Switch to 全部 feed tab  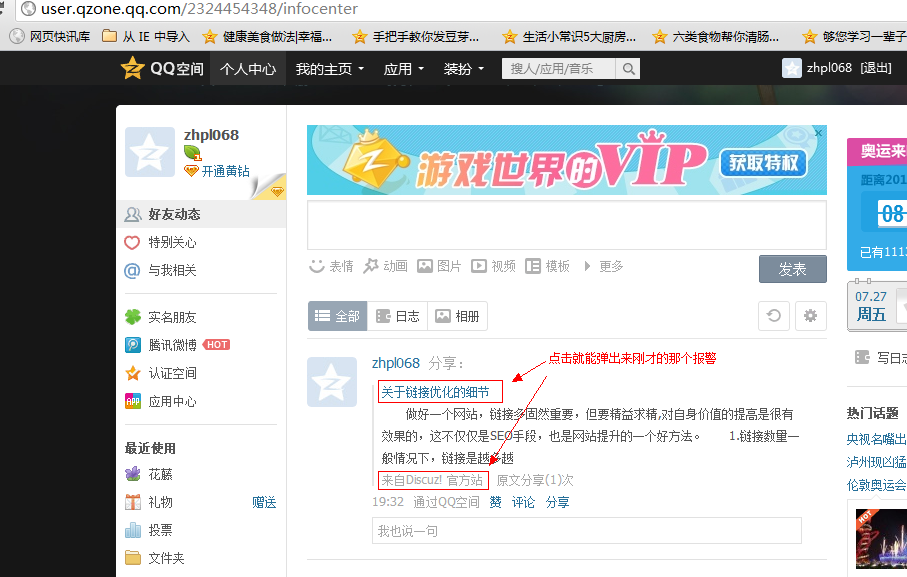[x=337, y=316]
